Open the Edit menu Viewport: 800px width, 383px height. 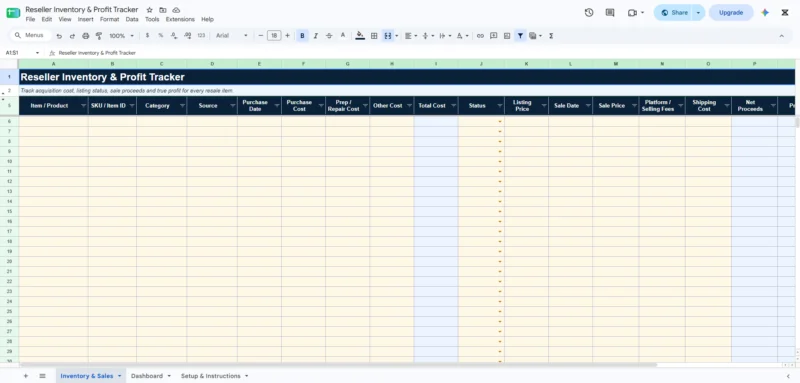(47, 19)
